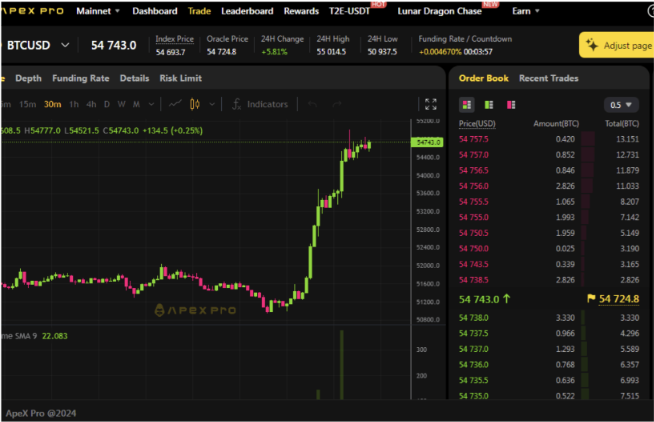The height and width of the screenshot is (422, 654).
Task: Click the Funding Rate / Countdown label
Action: pyautogui.click(x=465, y=39)
